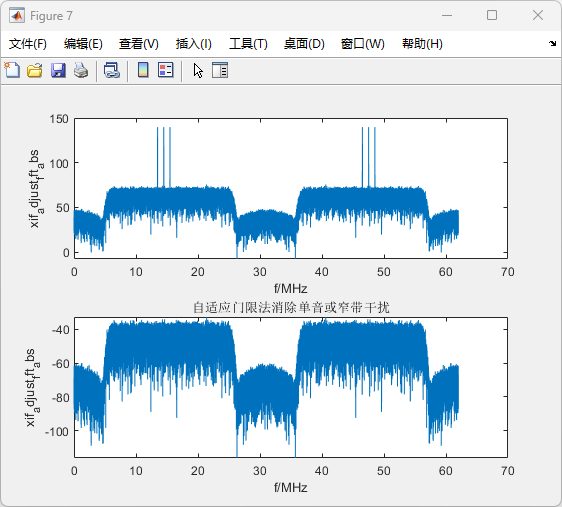The width and height of the screenshot is (562, 507).
Task: Open the 文件(F) menu
Action: [x=28, y=44]
